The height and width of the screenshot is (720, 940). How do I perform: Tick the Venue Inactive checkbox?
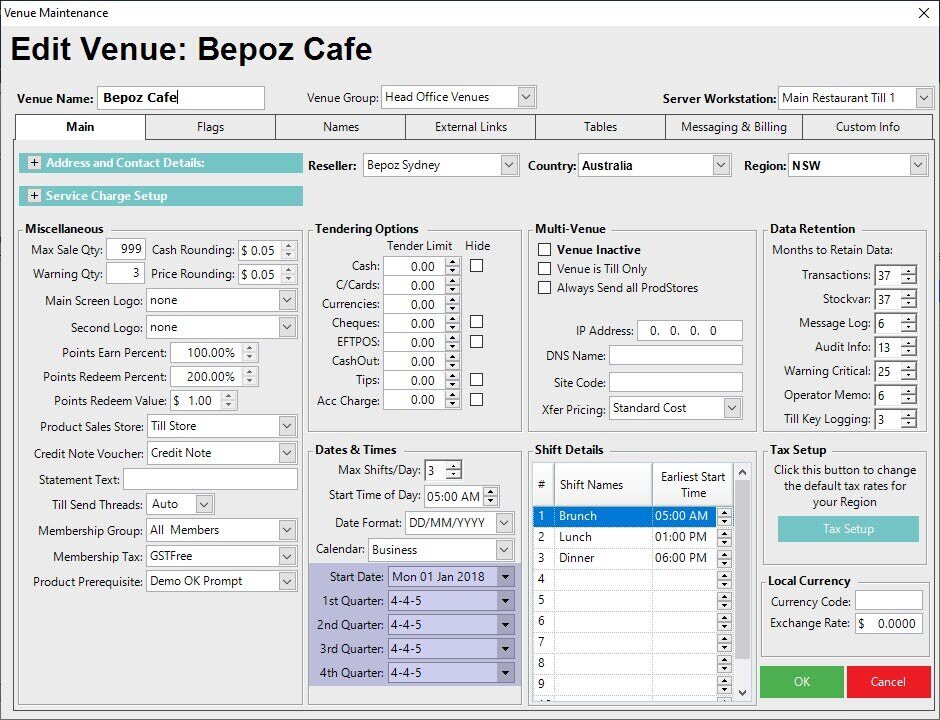pos(545,250)
